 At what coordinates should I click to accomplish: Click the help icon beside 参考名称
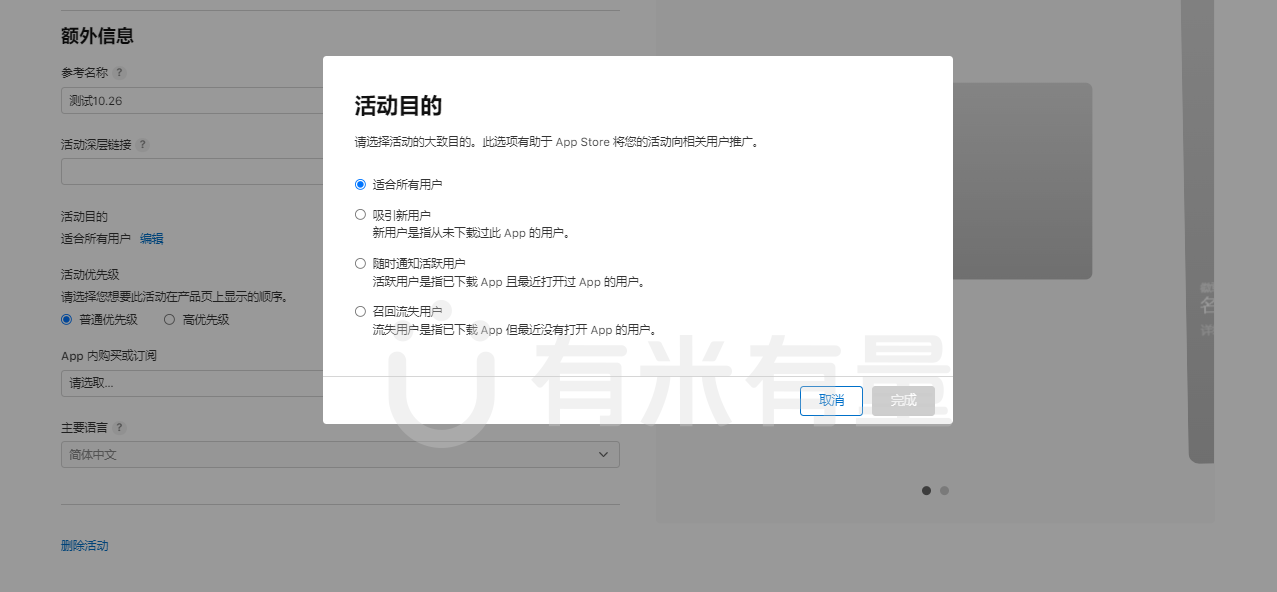pyautogui.click(x=120, y=73)
